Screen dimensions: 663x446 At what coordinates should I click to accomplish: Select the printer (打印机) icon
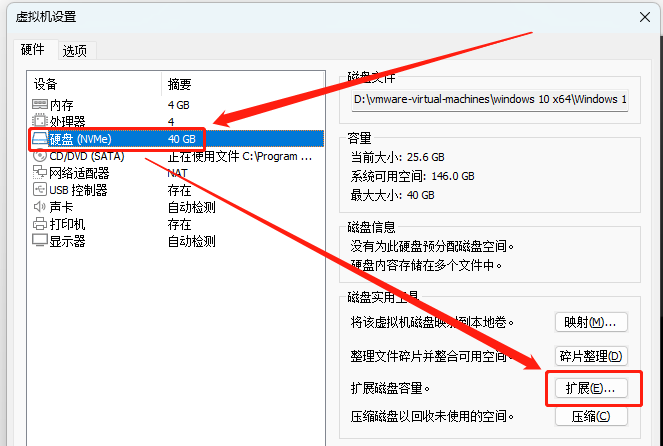pyautogui.click(x=40, y=224)
